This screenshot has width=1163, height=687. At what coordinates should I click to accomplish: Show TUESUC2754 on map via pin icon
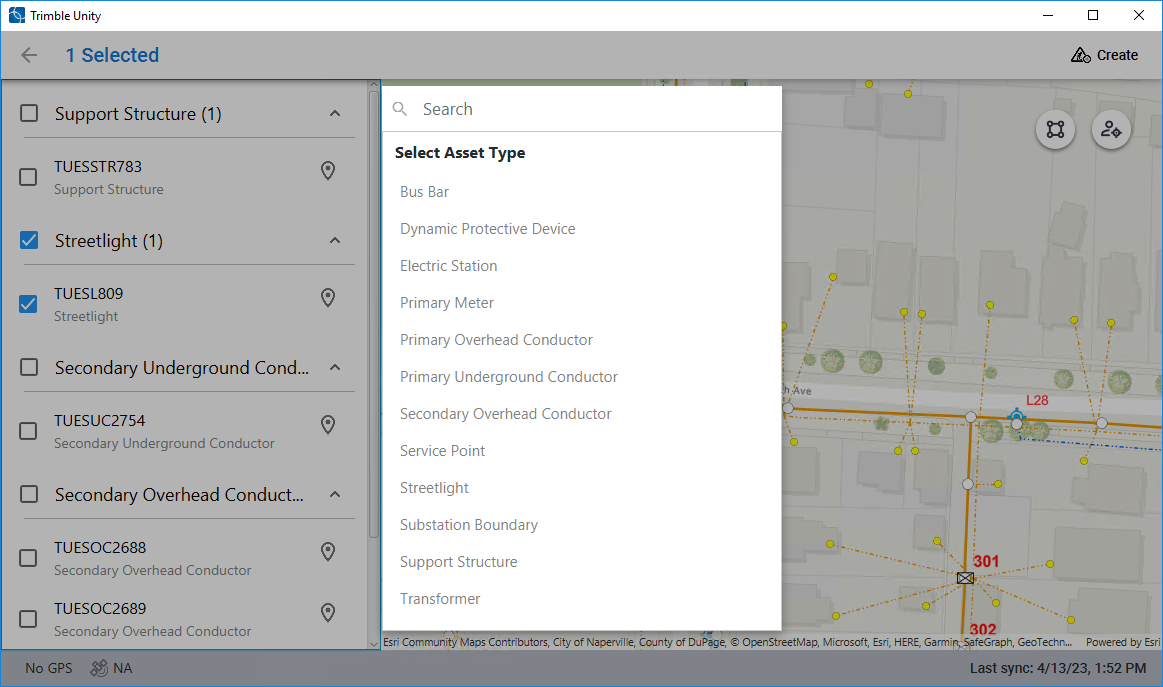tap(327, 425)
